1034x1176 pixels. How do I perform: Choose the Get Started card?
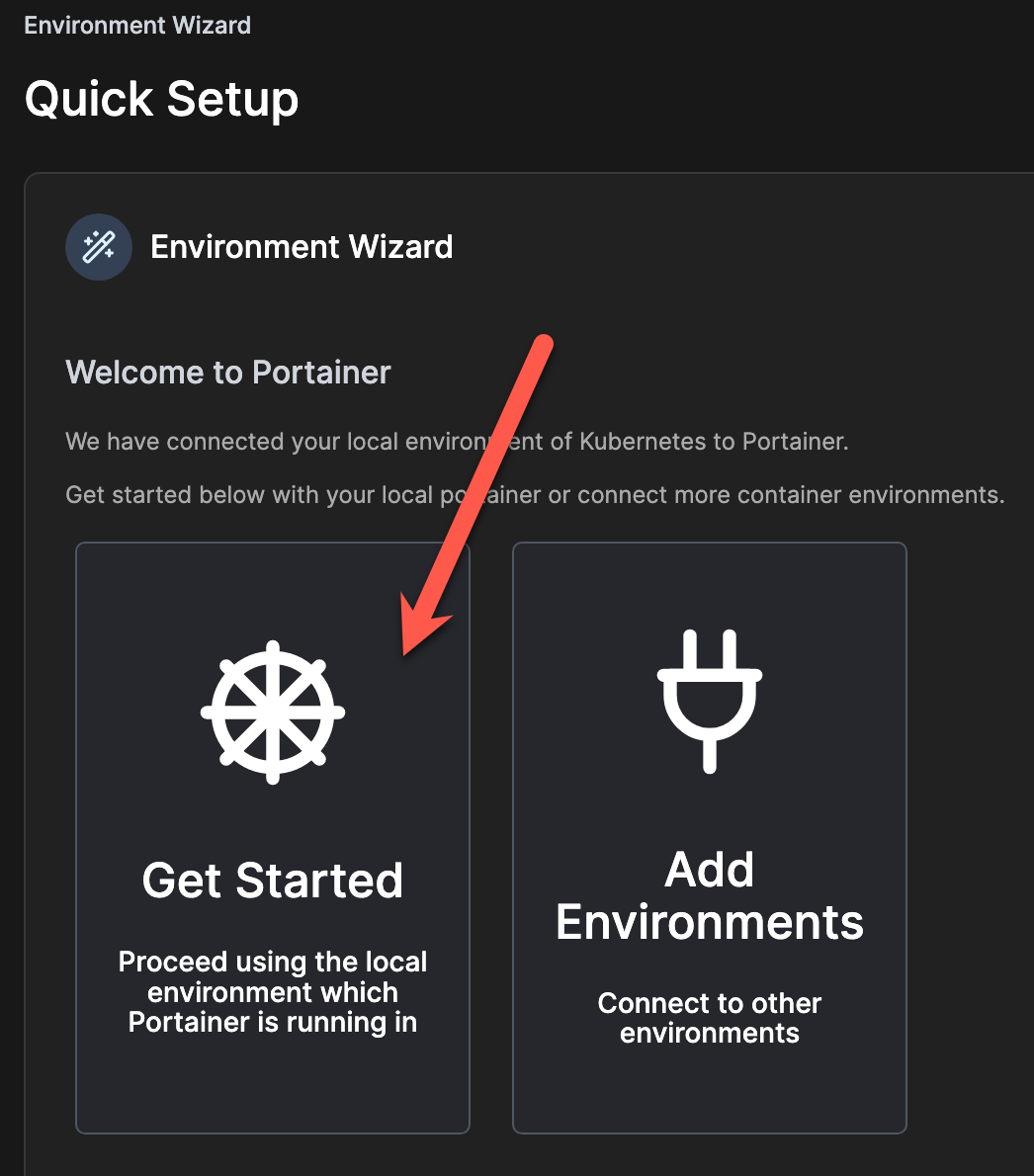click(x=273, y=835)
